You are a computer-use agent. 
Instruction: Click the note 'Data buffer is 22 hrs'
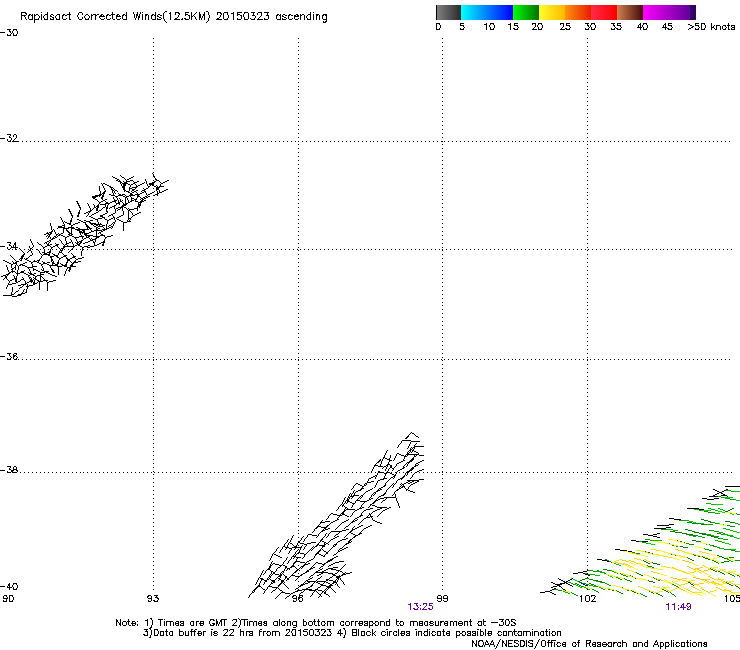204,633
